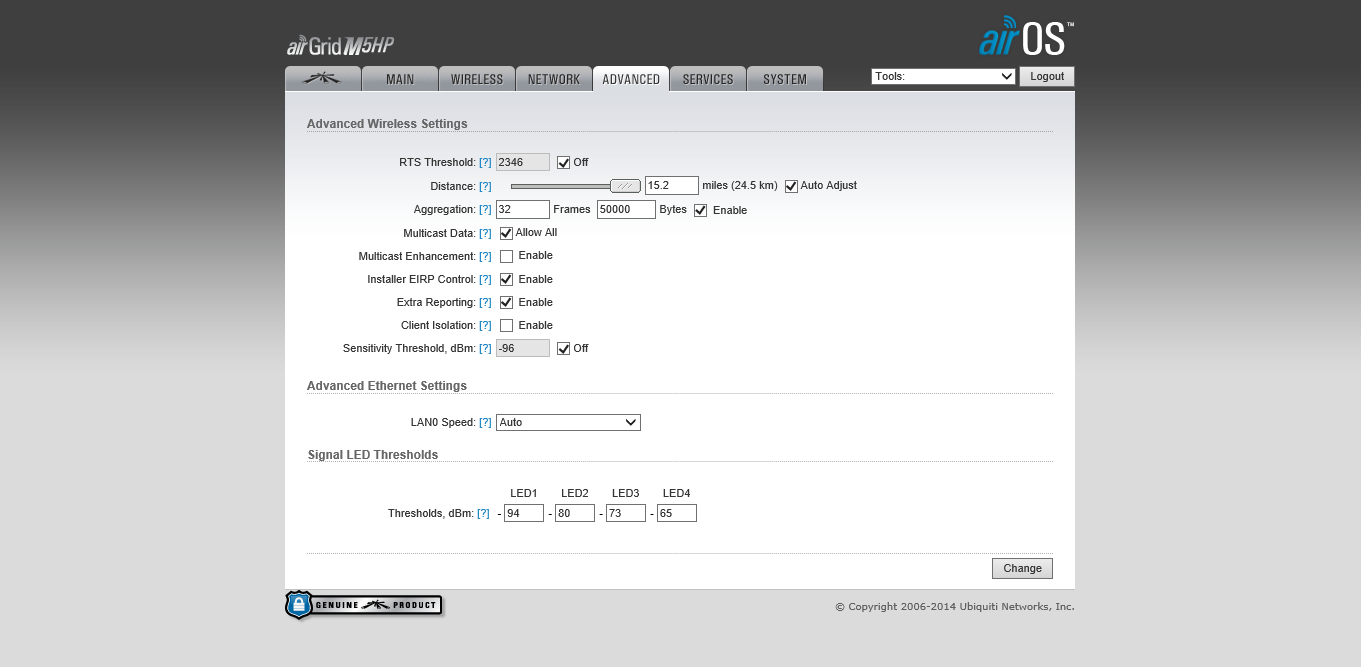Viewport: 1361px width, 667px height.
Task: Disable Extra Reporting checkbox
Action: 506,302
